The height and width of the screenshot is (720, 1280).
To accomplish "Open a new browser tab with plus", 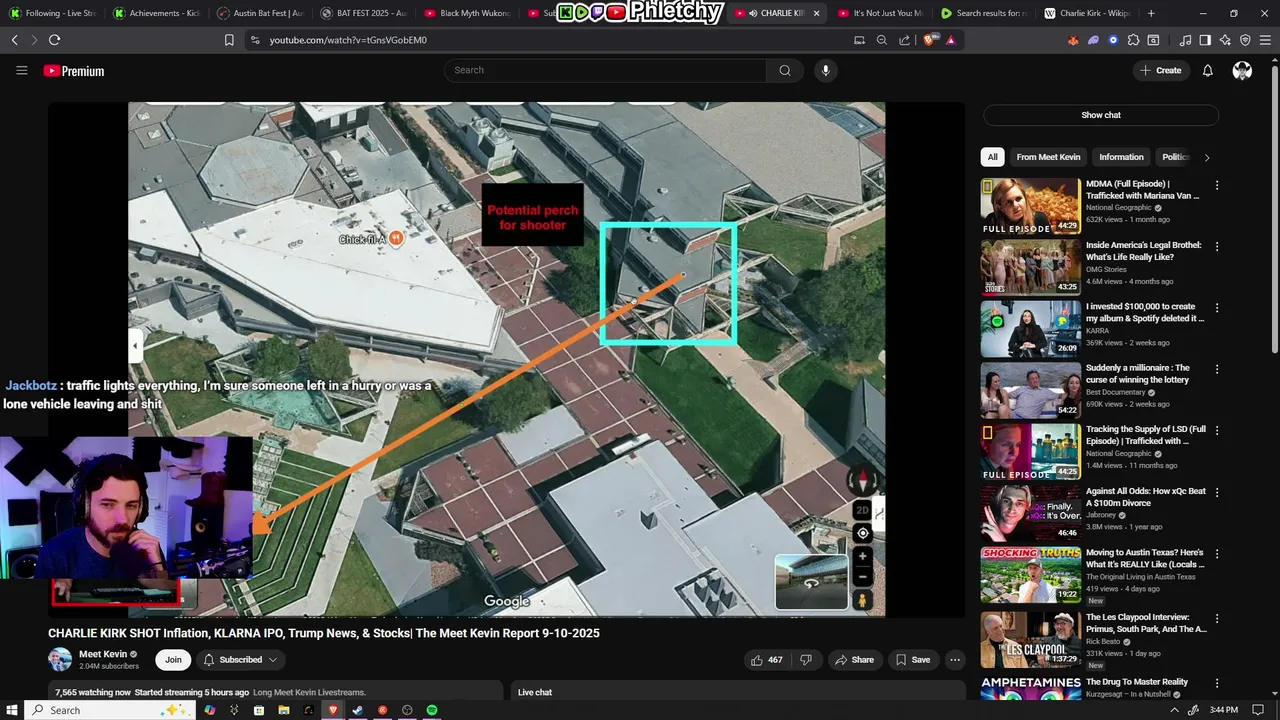I will (1151, 13).
